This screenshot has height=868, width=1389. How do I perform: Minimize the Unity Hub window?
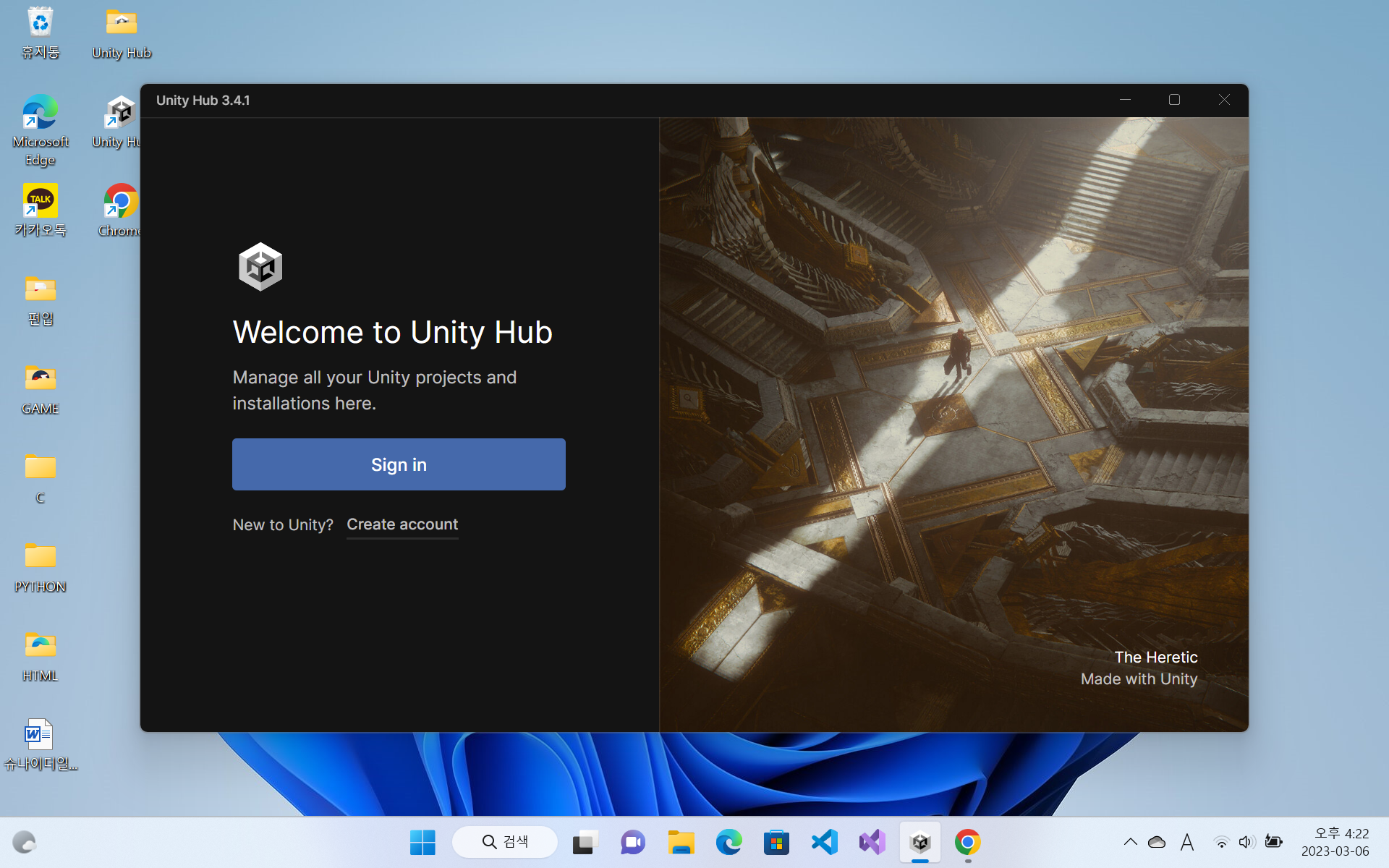[1125, 100]
